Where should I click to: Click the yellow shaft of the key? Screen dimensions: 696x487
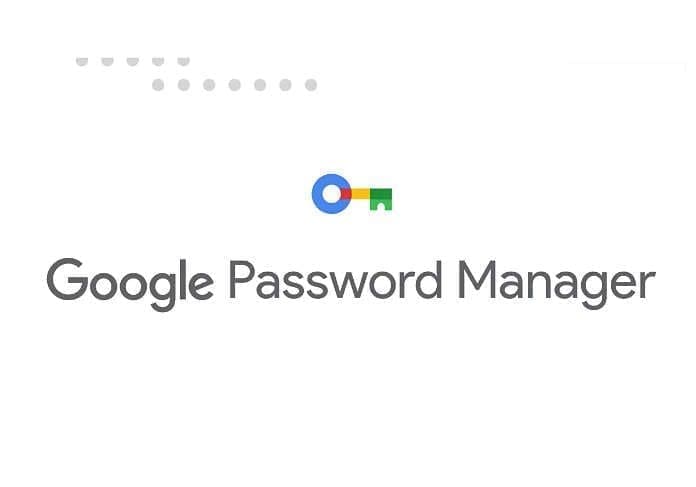tap(359, 192)
